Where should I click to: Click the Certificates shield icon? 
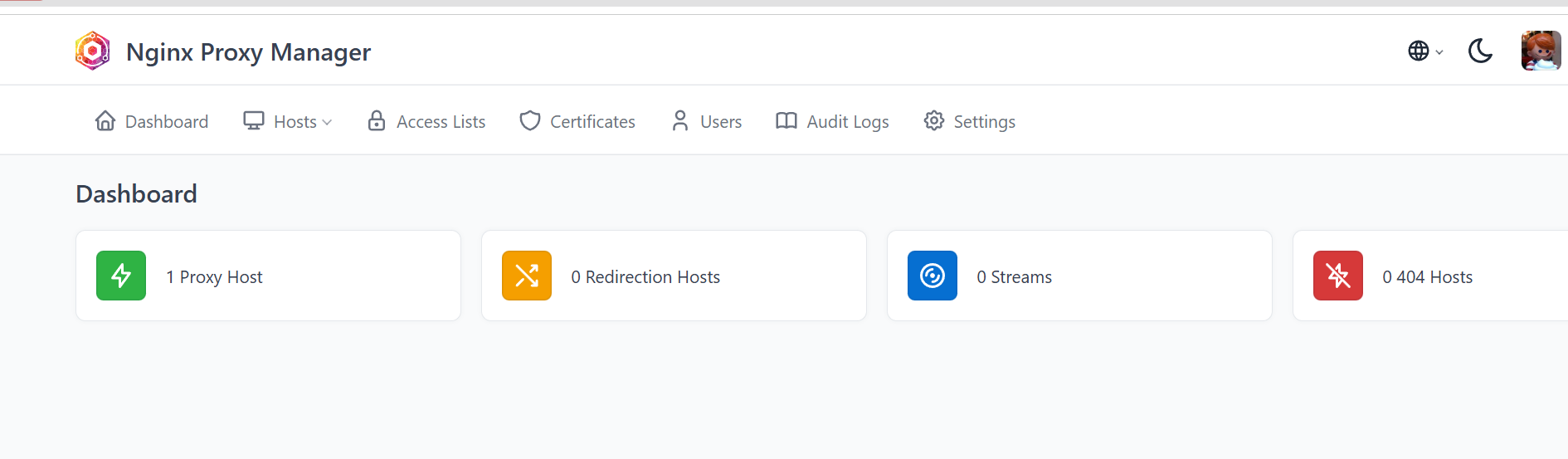click(x=530, y=121)
